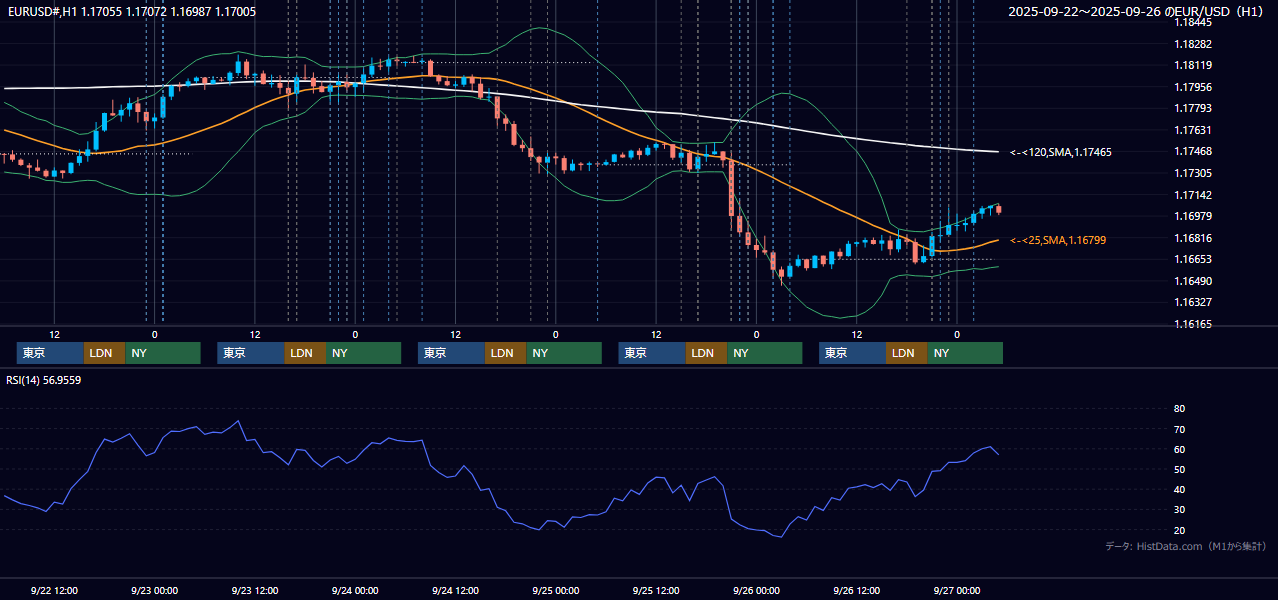This screenshot has height=600, width=1278.
Task: Click RSI scale value 70
Action: [1179, 429]
